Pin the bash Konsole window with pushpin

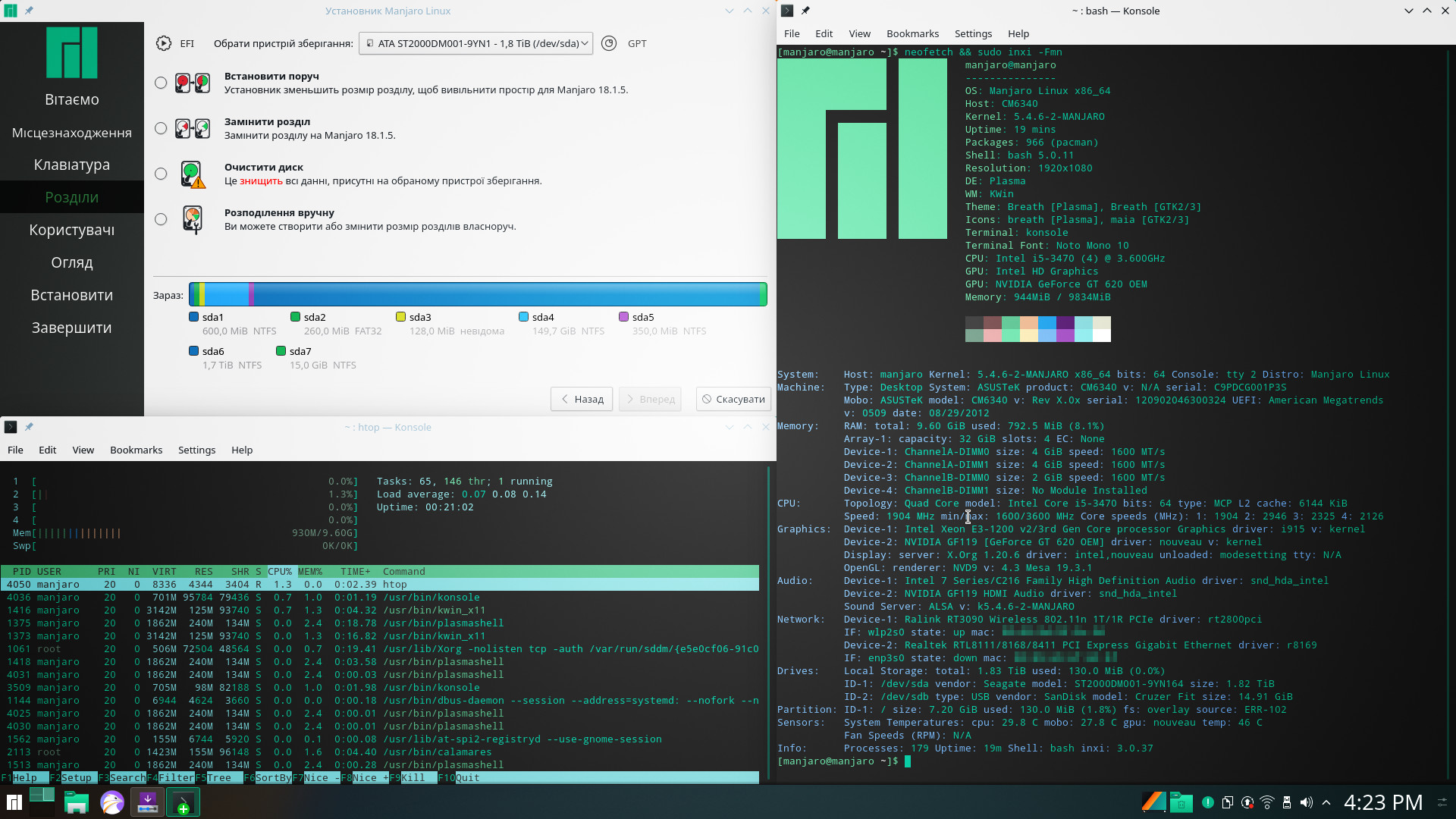click(x=805, y=11)
